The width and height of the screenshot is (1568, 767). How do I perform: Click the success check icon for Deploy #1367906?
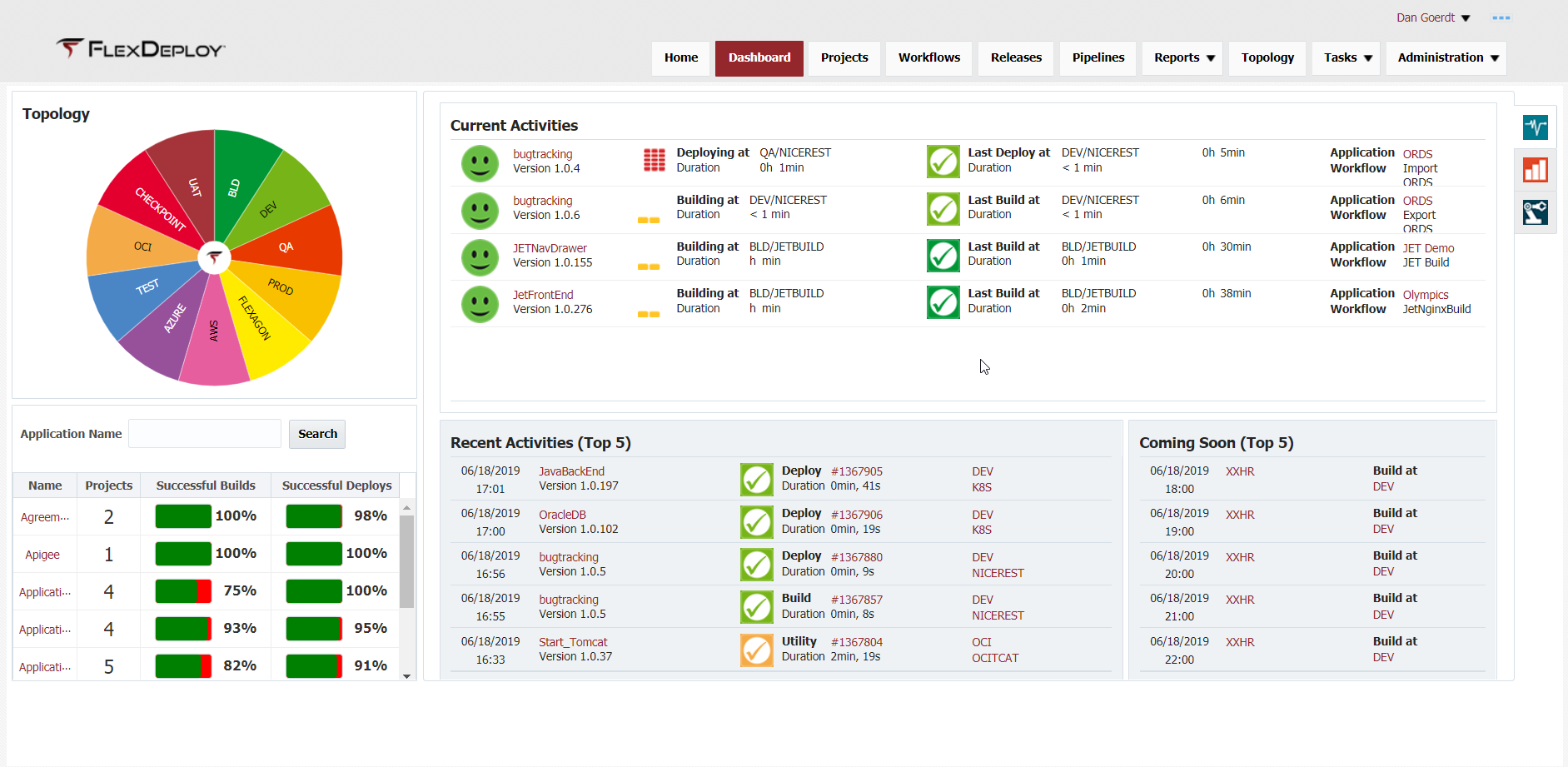tap(757, 522)
